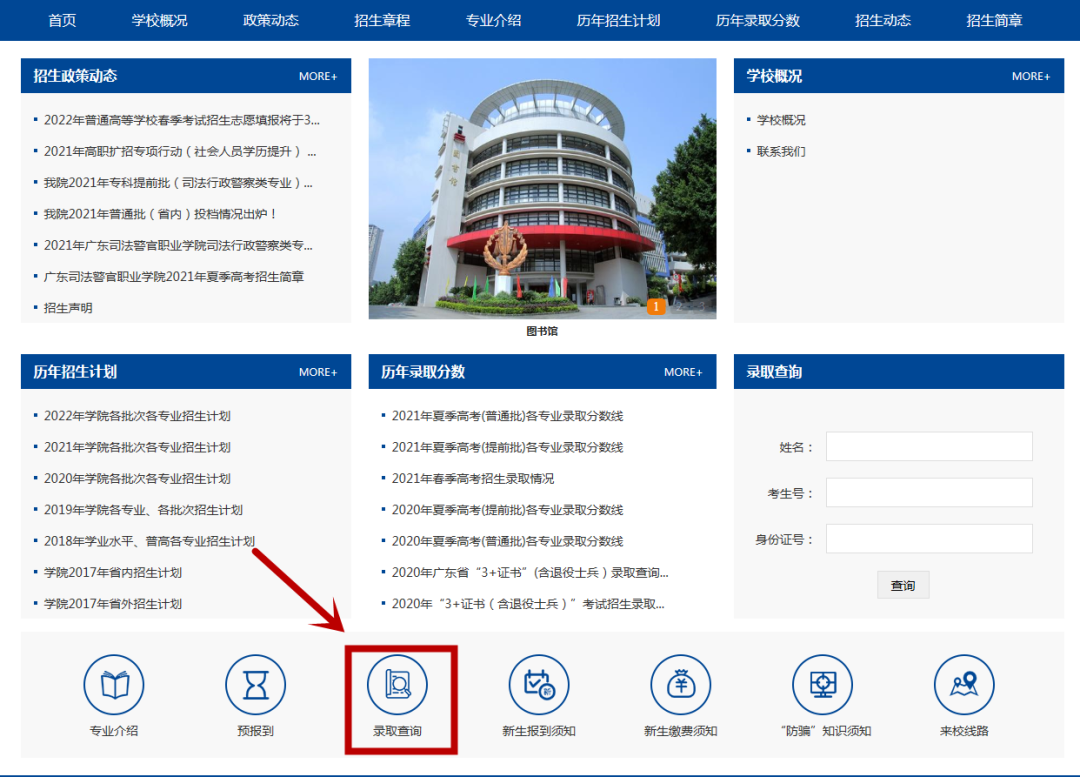Open 新生缴费须知 money bag icon
The image size is (1080, 777).
(x=681, y=685)
